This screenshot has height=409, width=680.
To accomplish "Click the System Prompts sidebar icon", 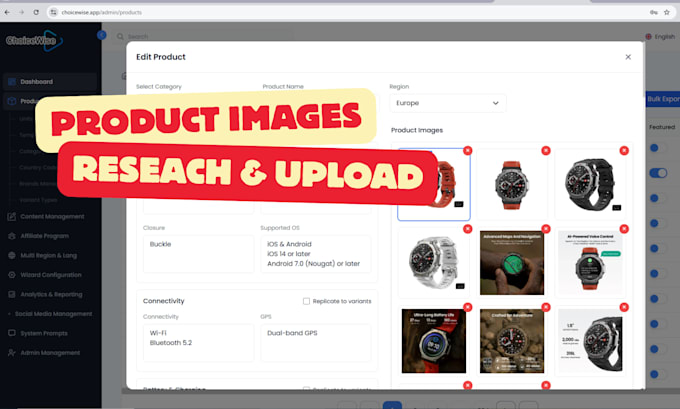I will tap(12, 334).
